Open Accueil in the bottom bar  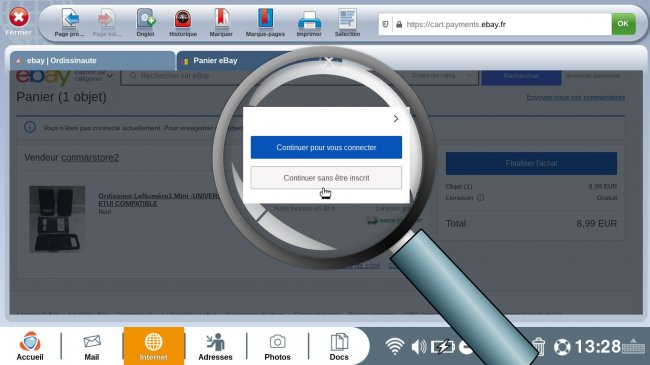(x=30, y=346)
